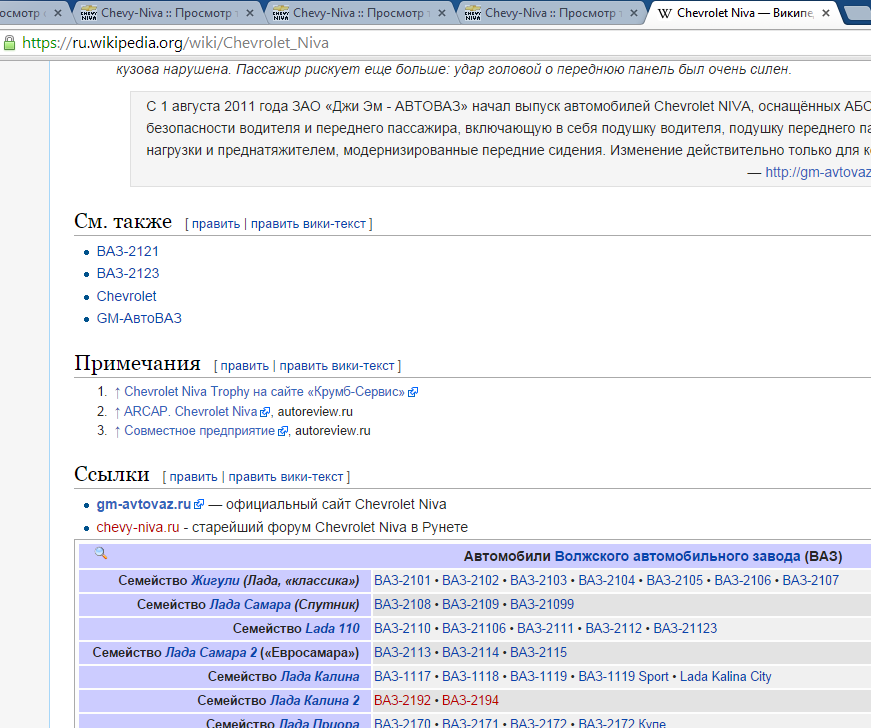Switch to the second Chevy-Niva Просмотр tab
Viewport: 871px width, 728px height.
(x=167, y=13)
